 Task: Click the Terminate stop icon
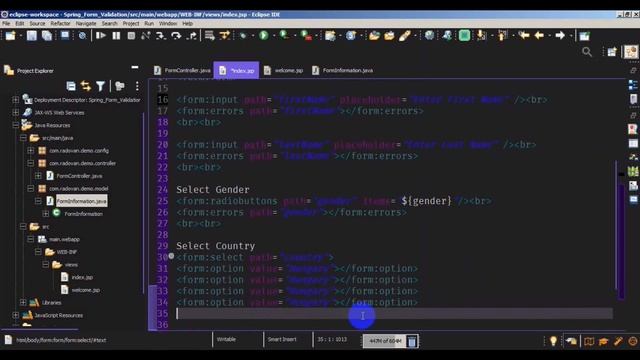tap(131, 36)
